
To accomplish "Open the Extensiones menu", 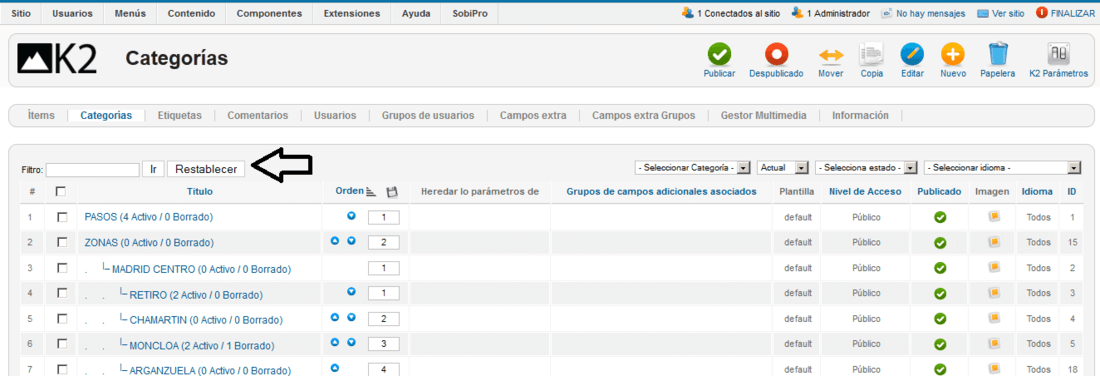I will pos(352,13).
